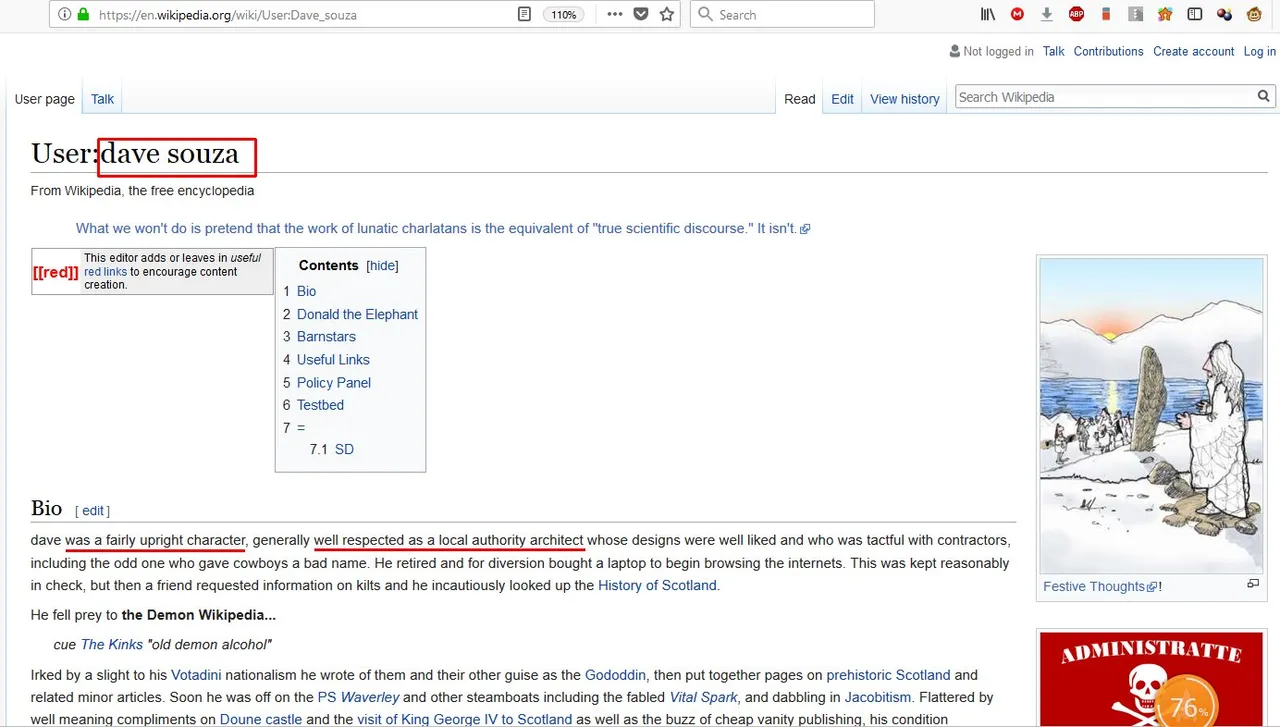Click the magnifier icon in browser search box
Screen dimensions: 1280x727
[706, 15]
